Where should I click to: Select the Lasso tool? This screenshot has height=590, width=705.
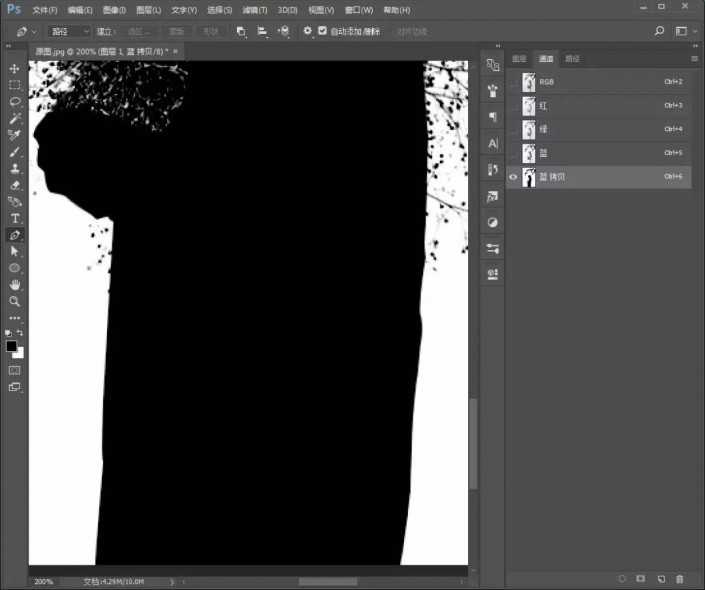pyautogui.click(x=15, y=101)
